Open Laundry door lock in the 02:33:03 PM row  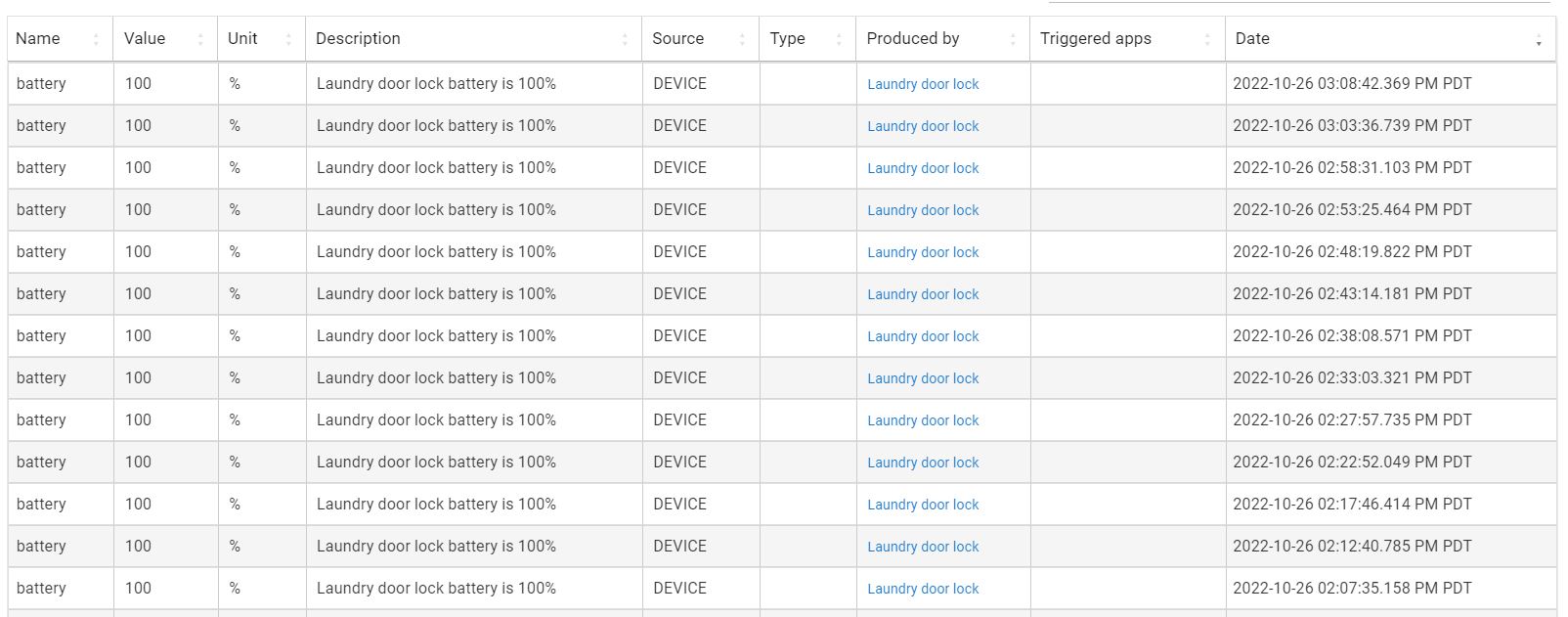tap(922, 378)
